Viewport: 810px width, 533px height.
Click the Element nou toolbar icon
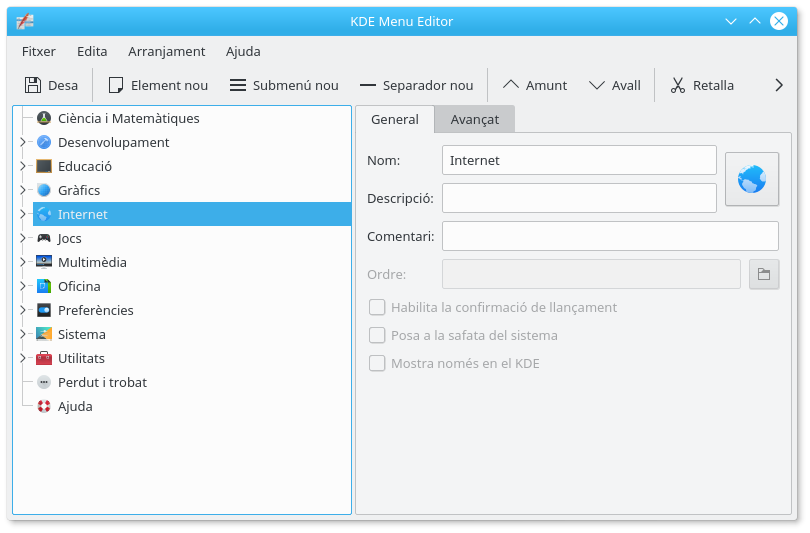point(116,85)
